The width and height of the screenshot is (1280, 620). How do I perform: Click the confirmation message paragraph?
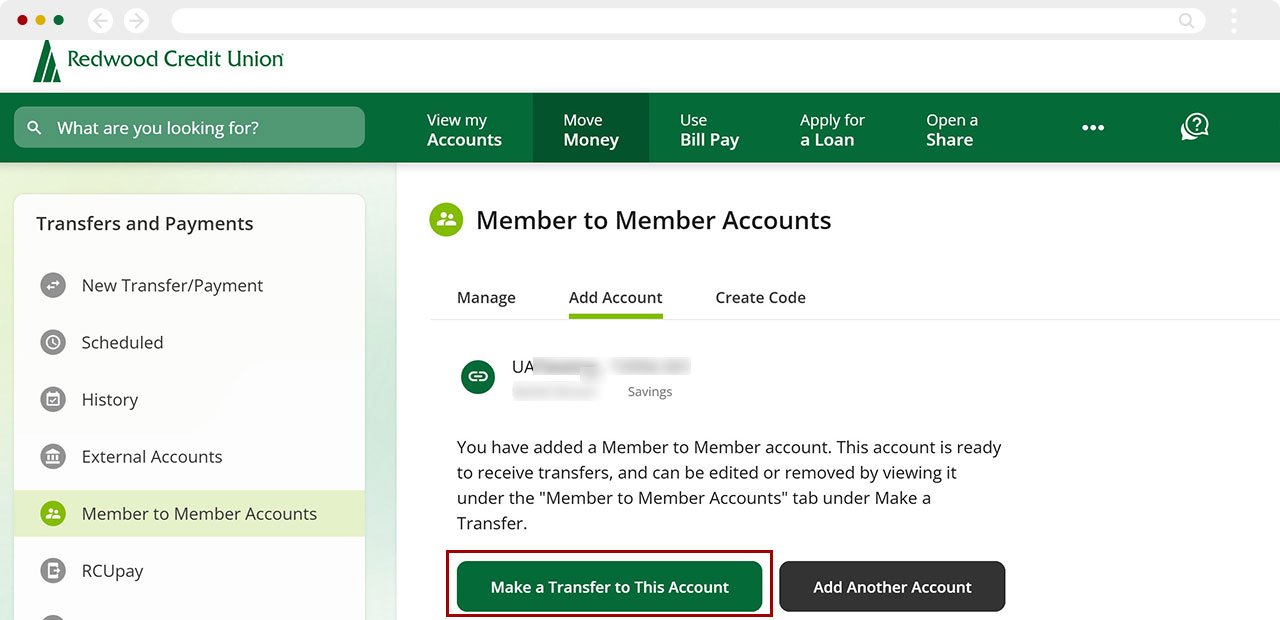(x=729, y=485)
